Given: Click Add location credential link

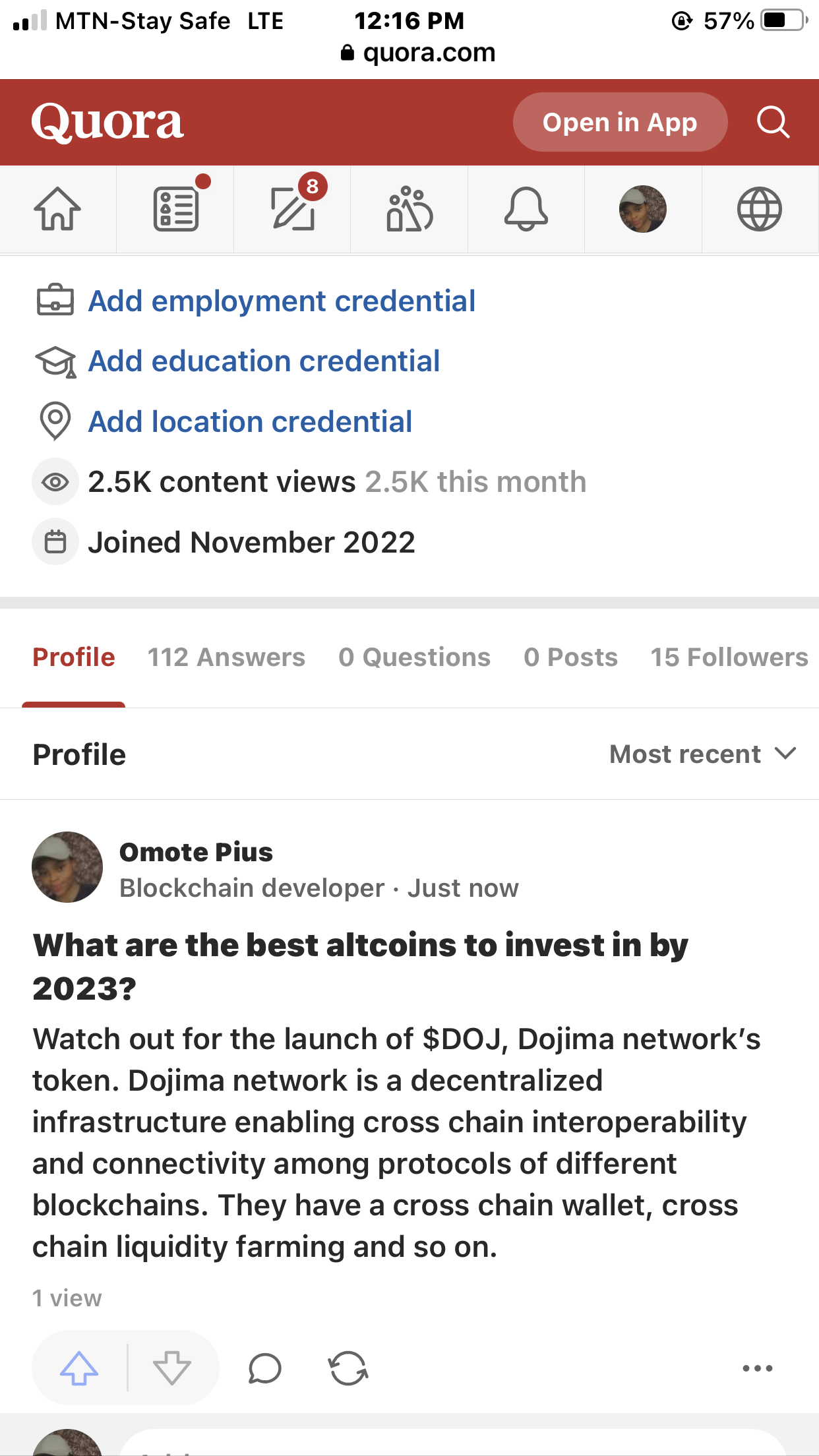Looking at the screenshot, I should coord(250,422).
